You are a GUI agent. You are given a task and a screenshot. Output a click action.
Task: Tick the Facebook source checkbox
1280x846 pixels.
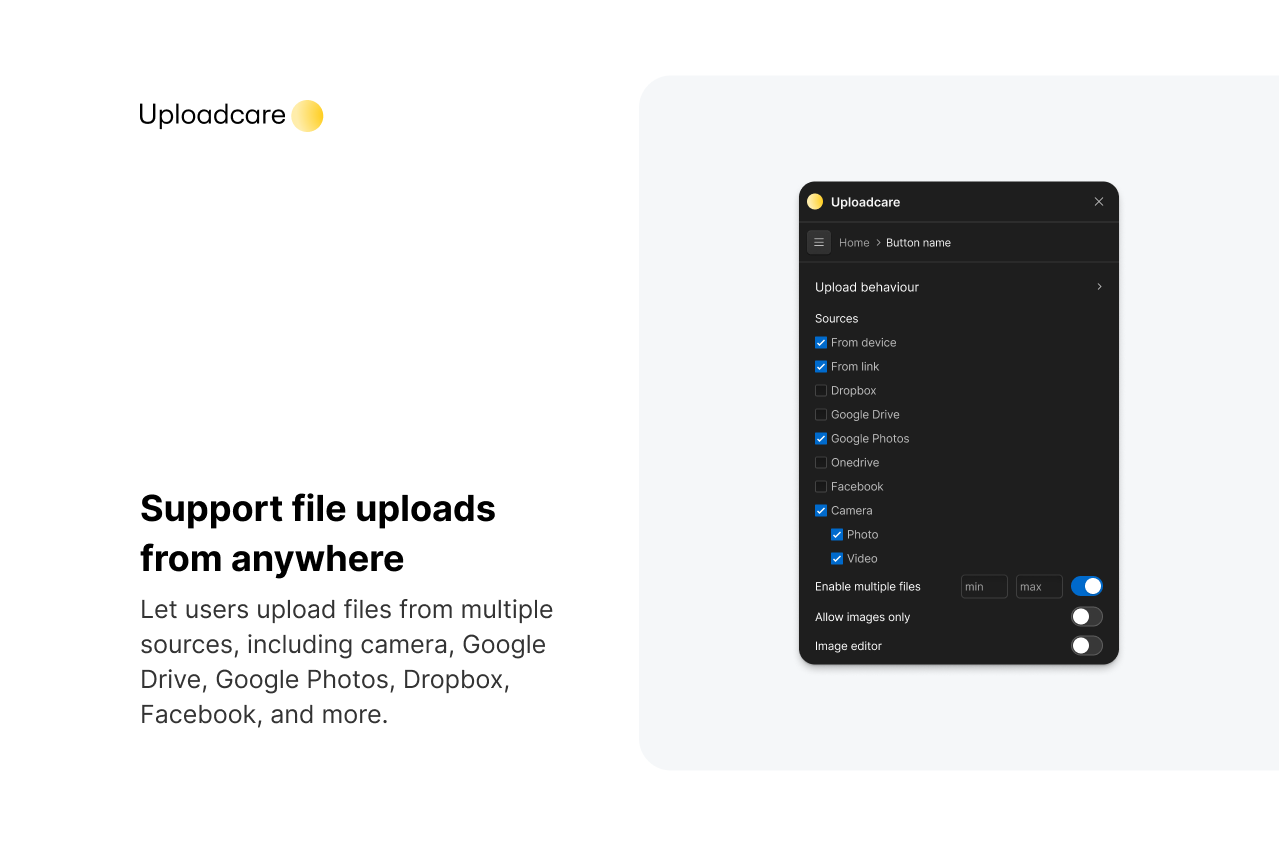tap(821, 486)
